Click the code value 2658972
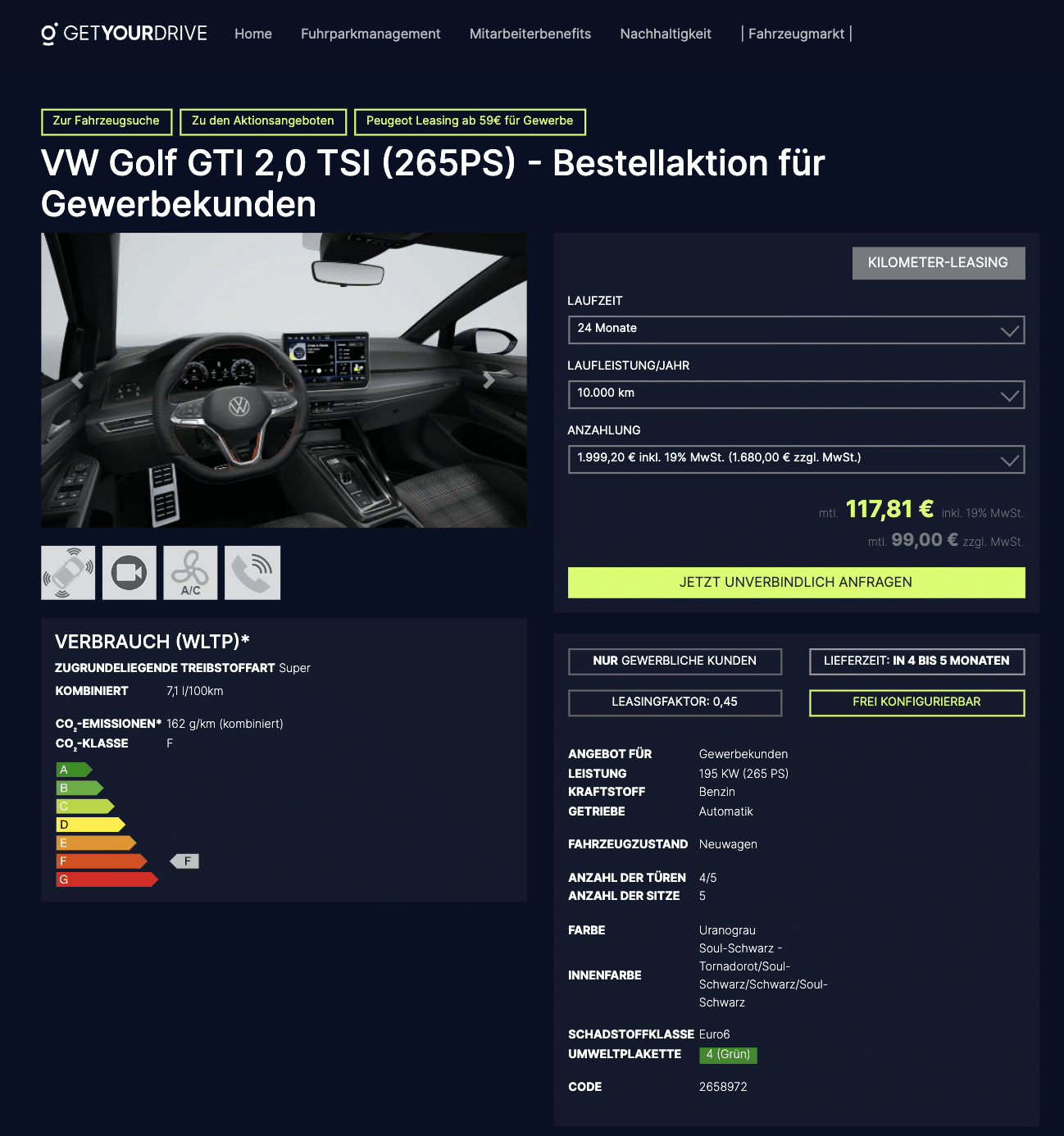 pos(723,1087)
